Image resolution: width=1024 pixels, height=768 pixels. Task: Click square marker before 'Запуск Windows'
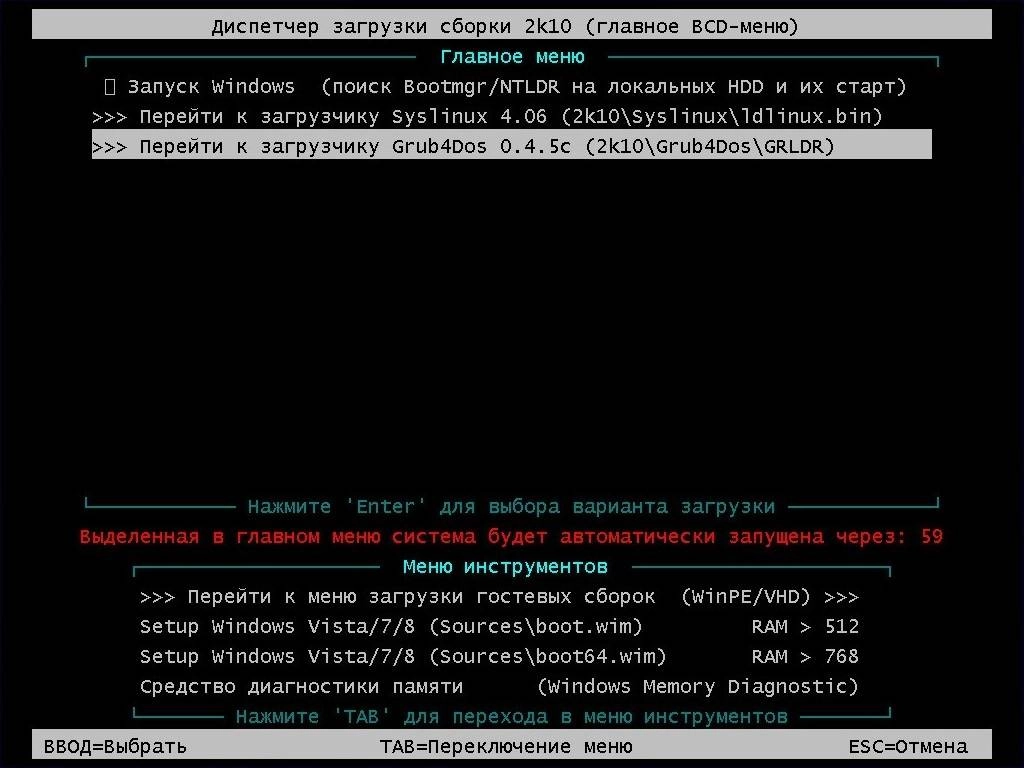coord(110,87)
